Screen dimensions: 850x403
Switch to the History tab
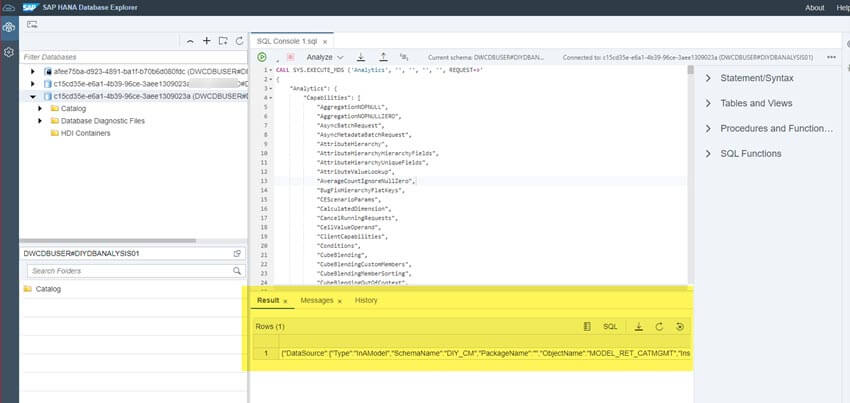click(x=366, y=300)
